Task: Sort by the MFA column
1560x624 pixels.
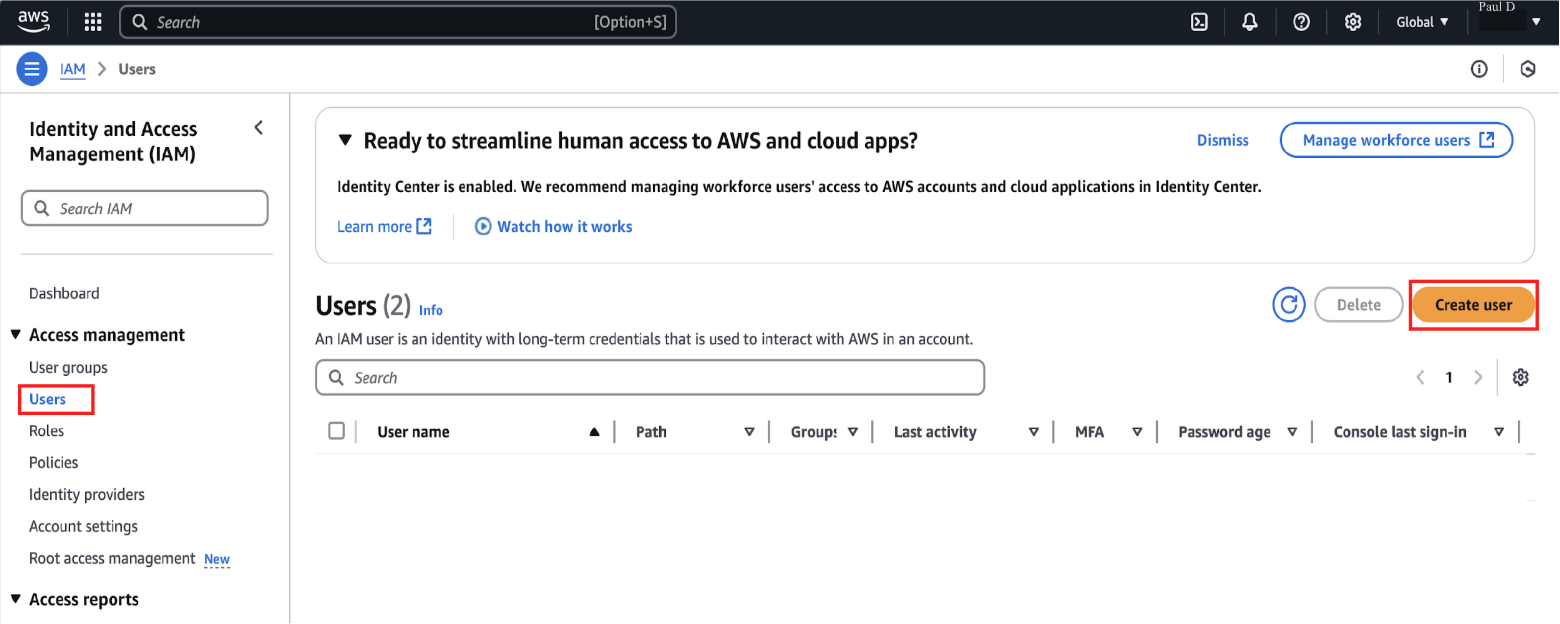Action: point(1137,432)
